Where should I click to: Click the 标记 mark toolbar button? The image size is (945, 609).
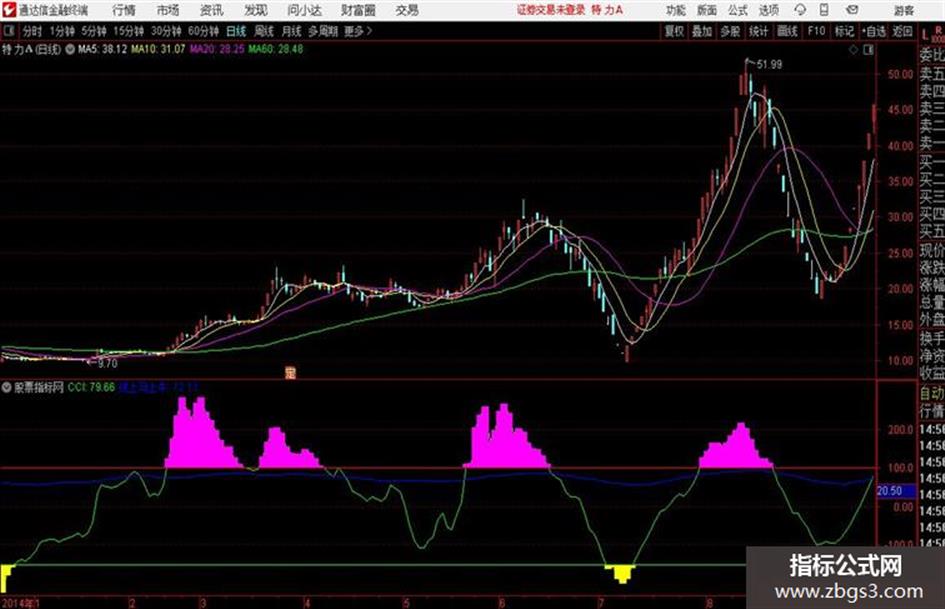pos(844,31)
